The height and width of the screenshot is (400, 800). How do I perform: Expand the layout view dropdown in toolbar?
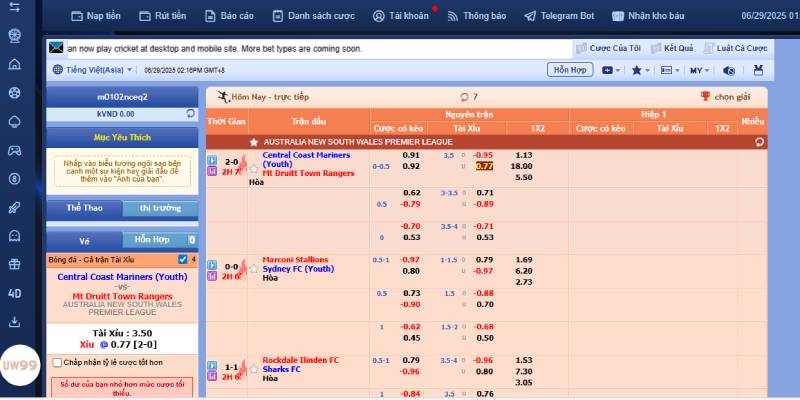[x=670, y=70]
